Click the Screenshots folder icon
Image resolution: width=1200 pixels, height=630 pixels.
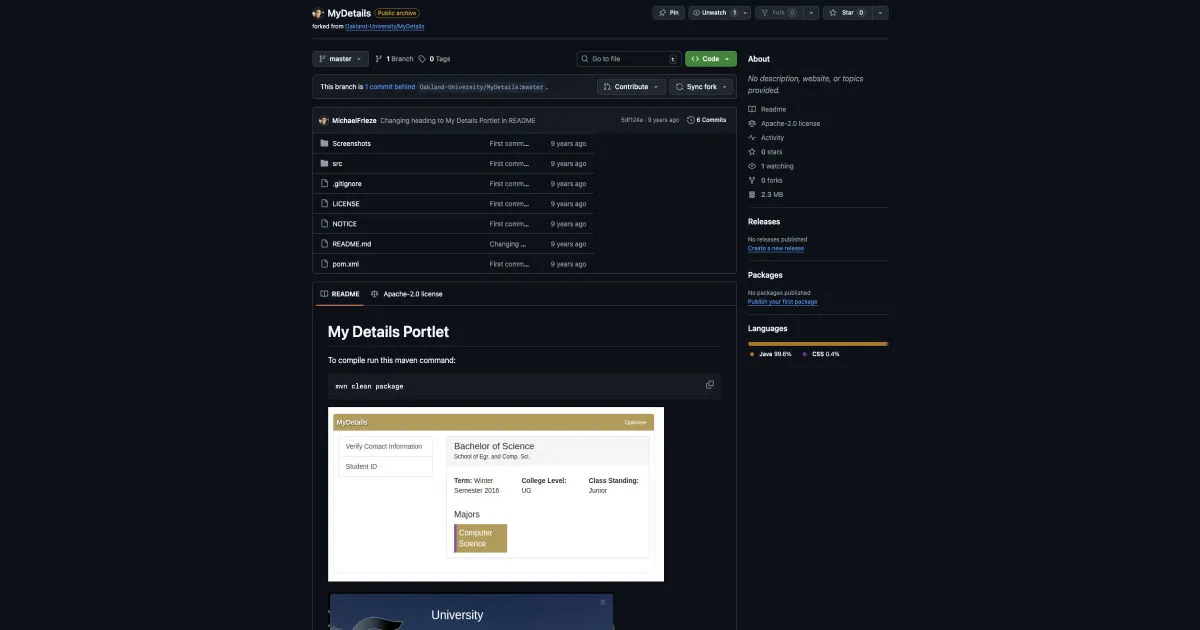pos(324,143)
